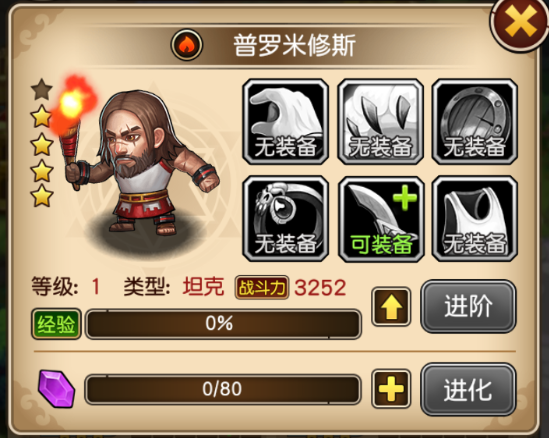The height and width of the screenshot is (438, 549).
Task: Tap the 战斗力 combat power badge
Action: [262, 288]
